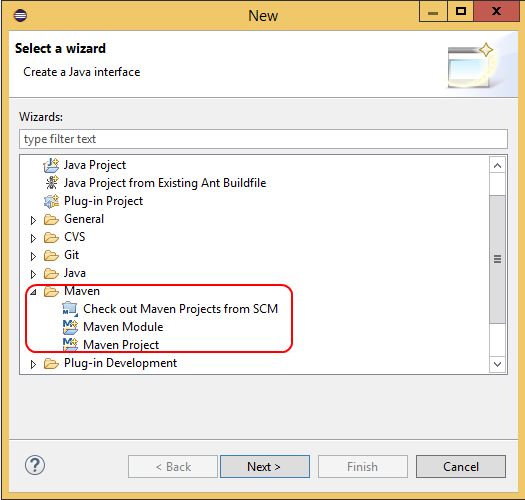The height and width of the screenshot is (500, 525).
Task: Click the Eclipse logo in the title bar
Action: click(x=20, y=15)
